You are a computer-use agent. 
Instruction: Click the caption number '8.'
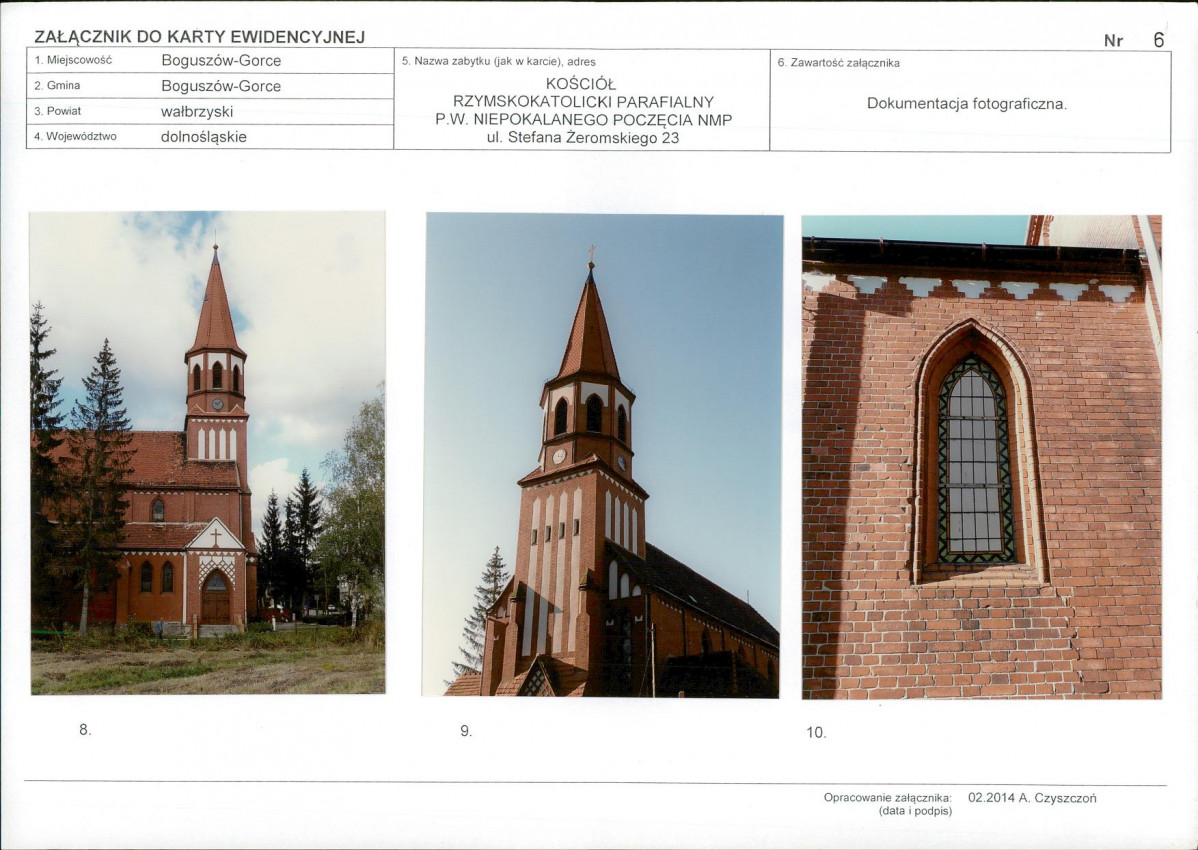[85, 729]
